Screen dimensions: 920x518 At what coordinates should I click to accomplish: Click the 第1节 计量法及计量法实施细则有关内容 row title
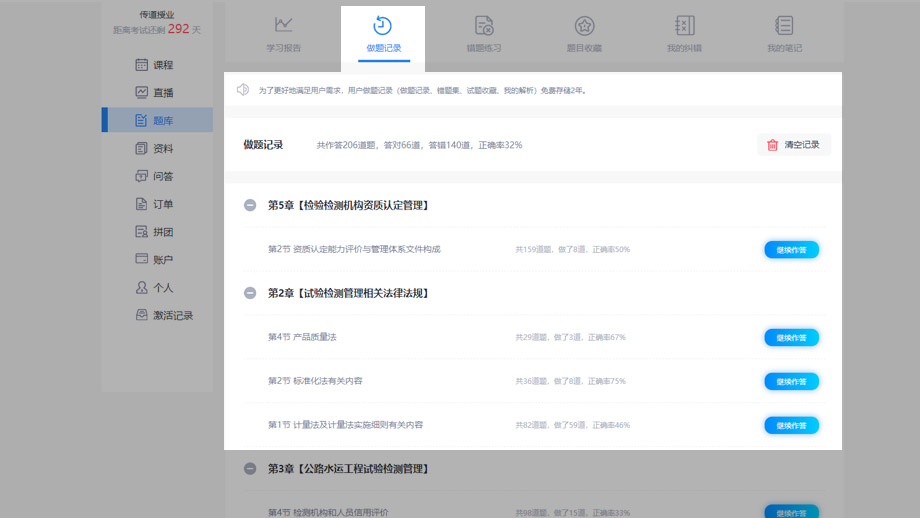(x=345, y=425)
